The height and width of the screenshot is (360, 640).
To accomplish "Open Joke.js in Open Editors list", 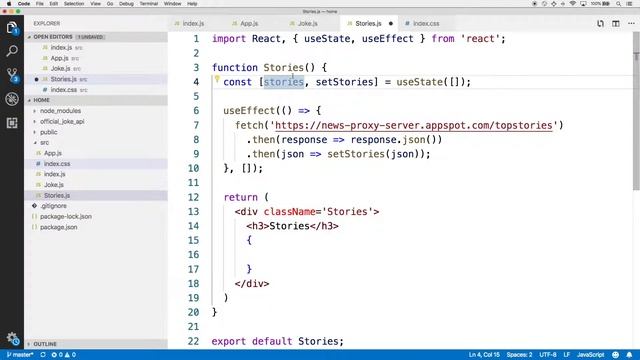I will (x=96, y=69).
